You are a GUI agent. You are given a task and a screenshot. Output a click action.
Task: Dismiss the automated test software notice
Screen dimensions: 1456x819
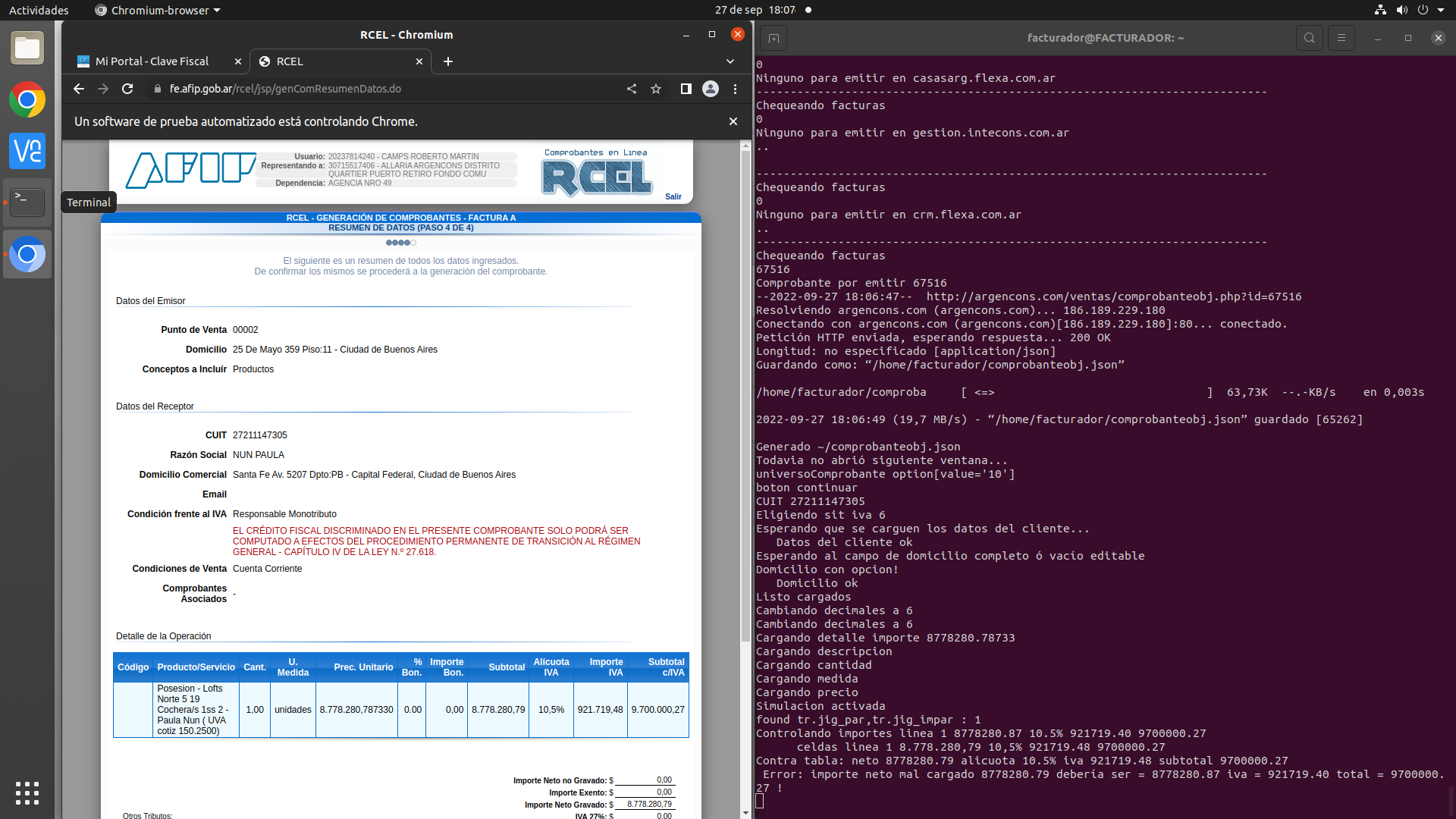[733, 121]
